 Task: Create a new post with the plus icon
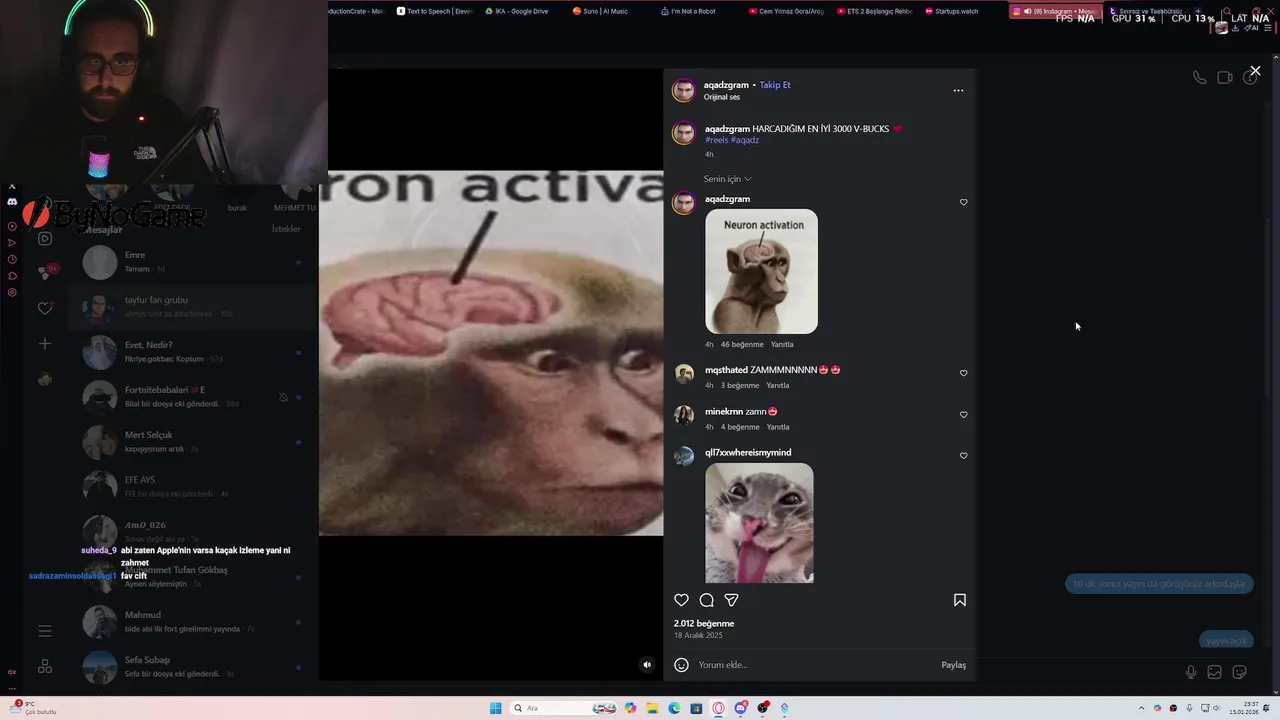[45, 344]
